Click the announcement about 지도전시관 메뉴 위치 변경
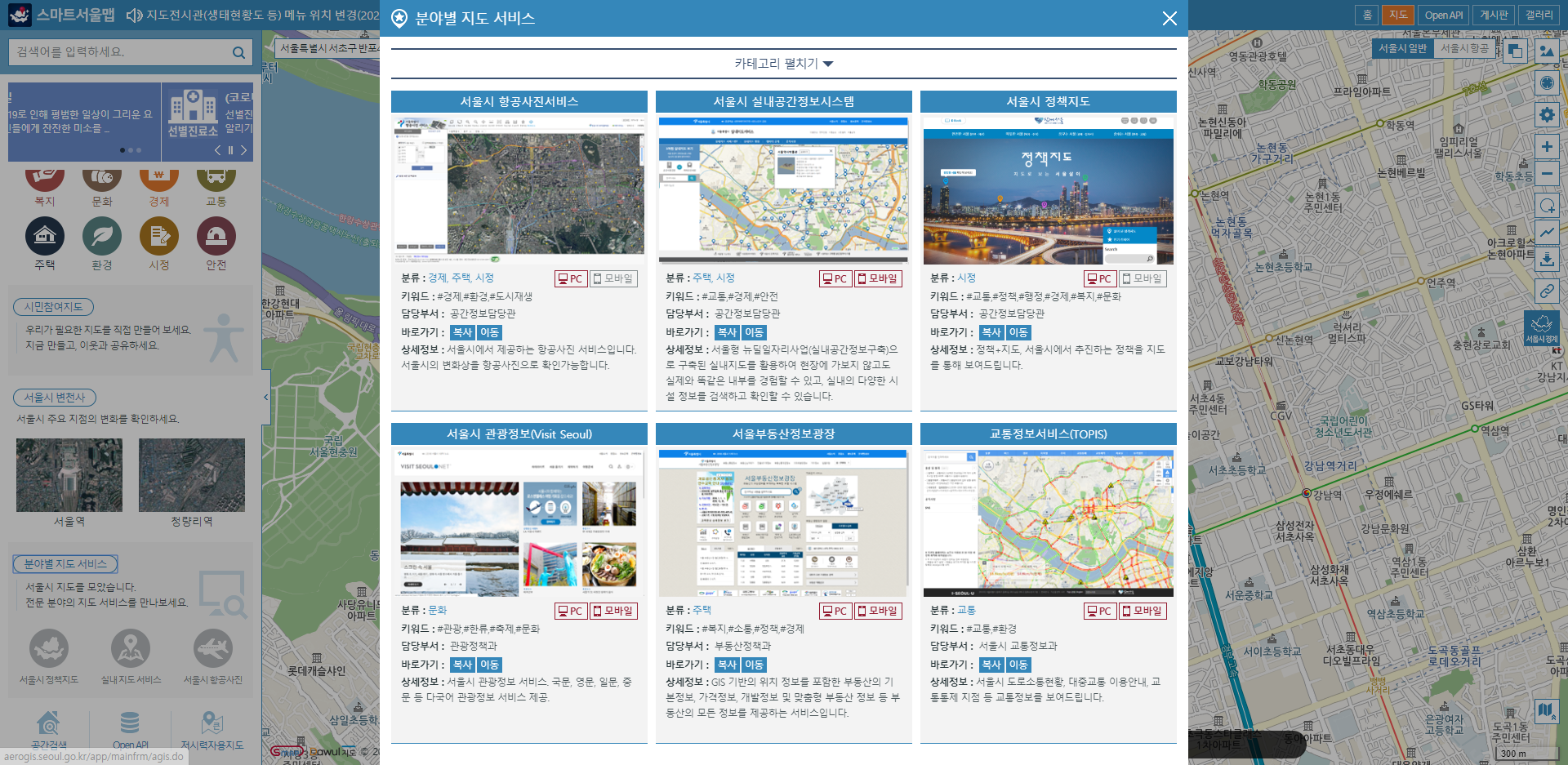Image resolution: width=1568 pixels, height=765 pixels. pos(262,15)
